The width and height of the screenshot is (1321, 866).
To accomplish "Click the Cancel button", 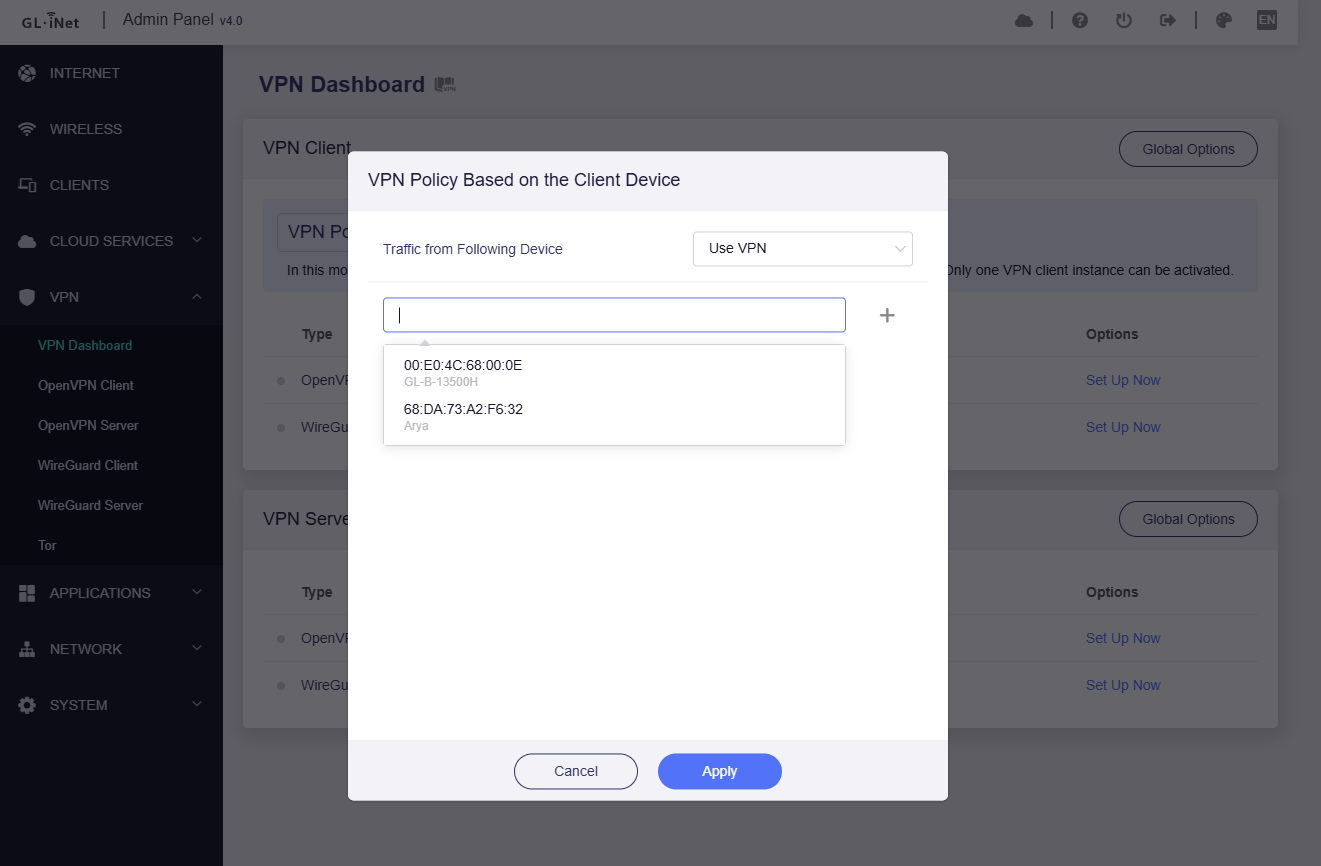I will [x=576, y=771].
